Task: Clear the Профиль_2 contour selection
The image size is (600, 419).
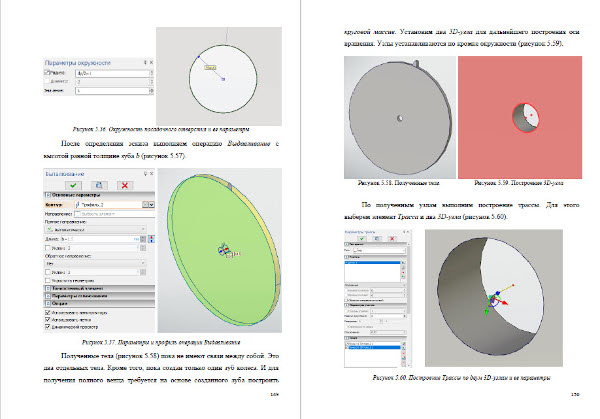Action: (x=145, y=205)
